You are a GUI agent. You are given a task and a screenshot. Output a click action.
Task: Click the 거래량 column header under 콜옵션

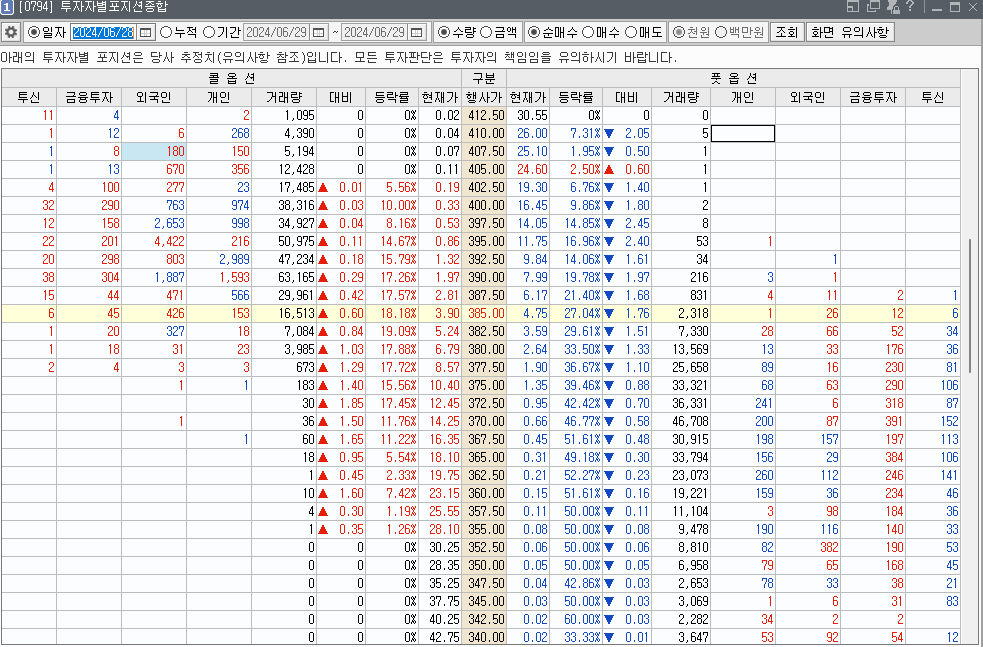(285, 97)
